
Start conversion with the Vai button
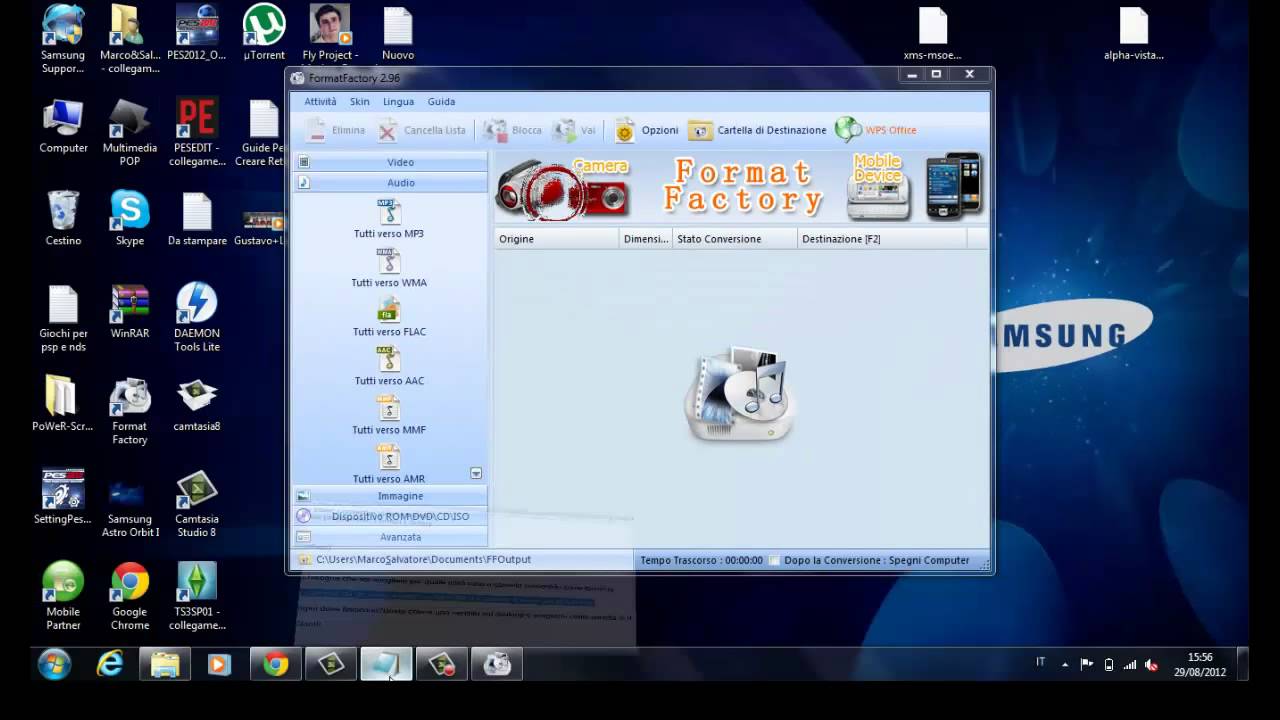point(576,130)
